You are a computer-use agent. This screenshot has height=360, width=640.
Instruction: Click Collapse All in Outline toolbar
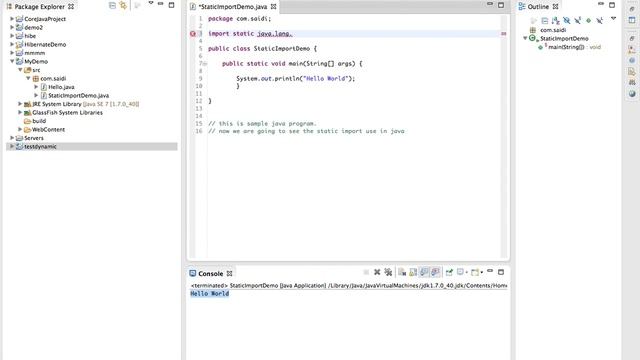(x=544, y=20)
